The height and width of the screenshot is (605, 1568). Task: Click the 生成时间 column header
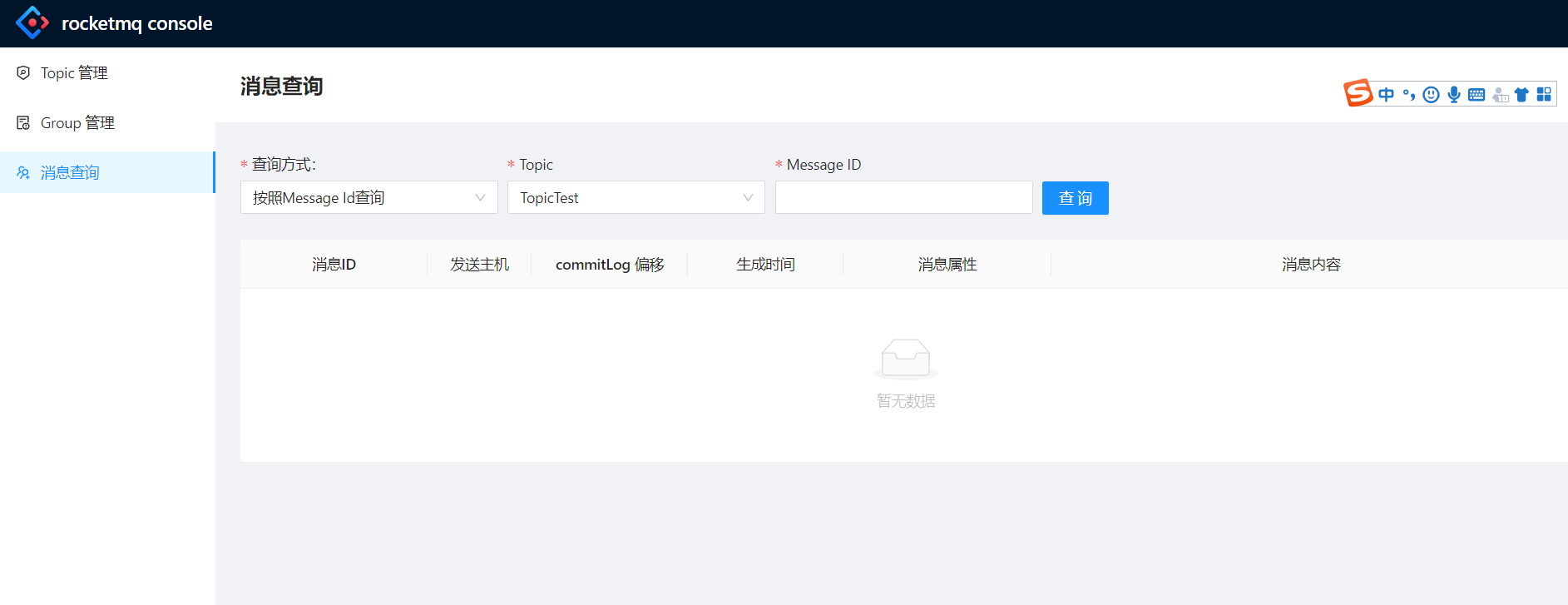point(765,264)
